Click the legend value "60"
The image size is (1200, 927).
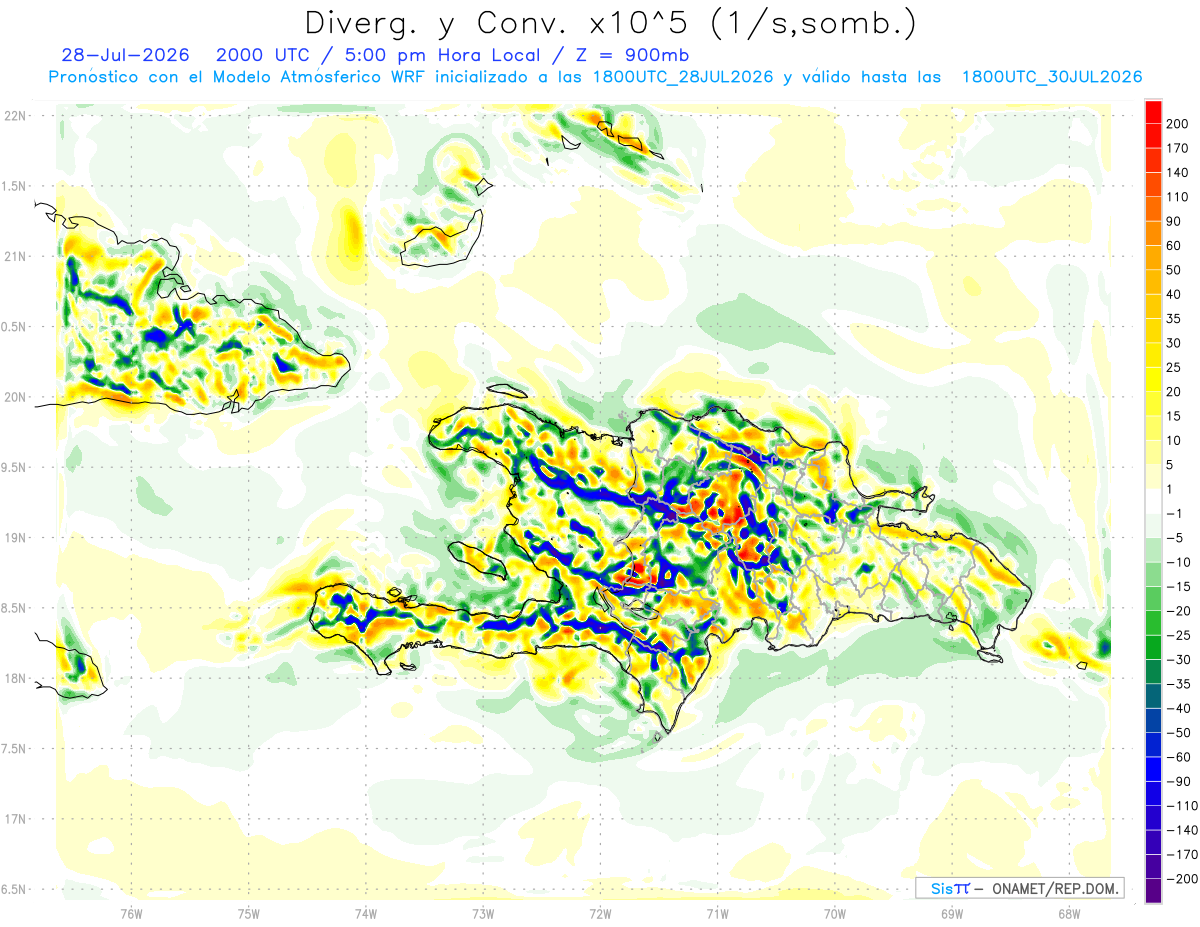1174,245
